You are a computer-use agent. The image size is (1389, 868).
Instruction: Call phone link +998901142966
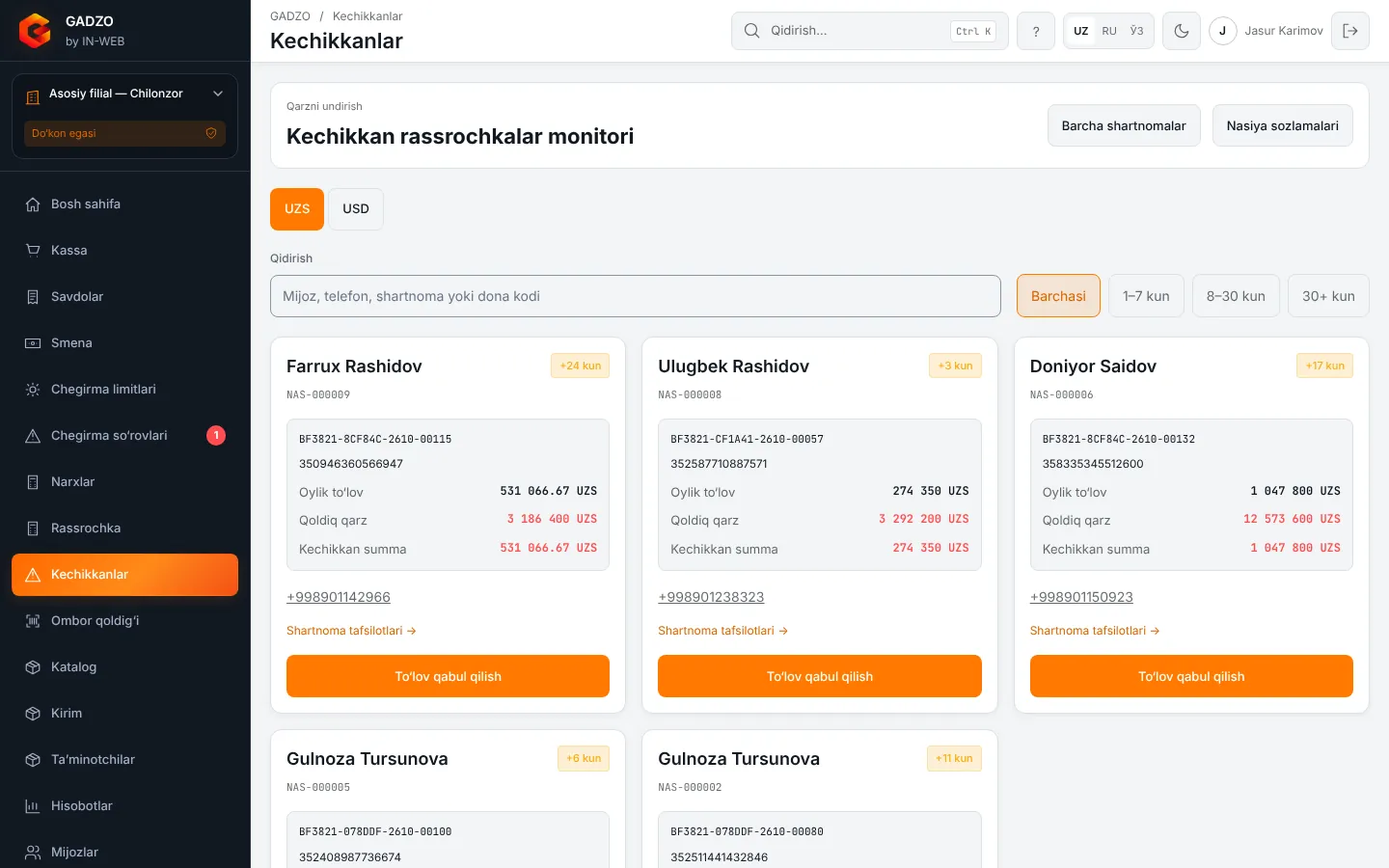[x=339, y=597]
